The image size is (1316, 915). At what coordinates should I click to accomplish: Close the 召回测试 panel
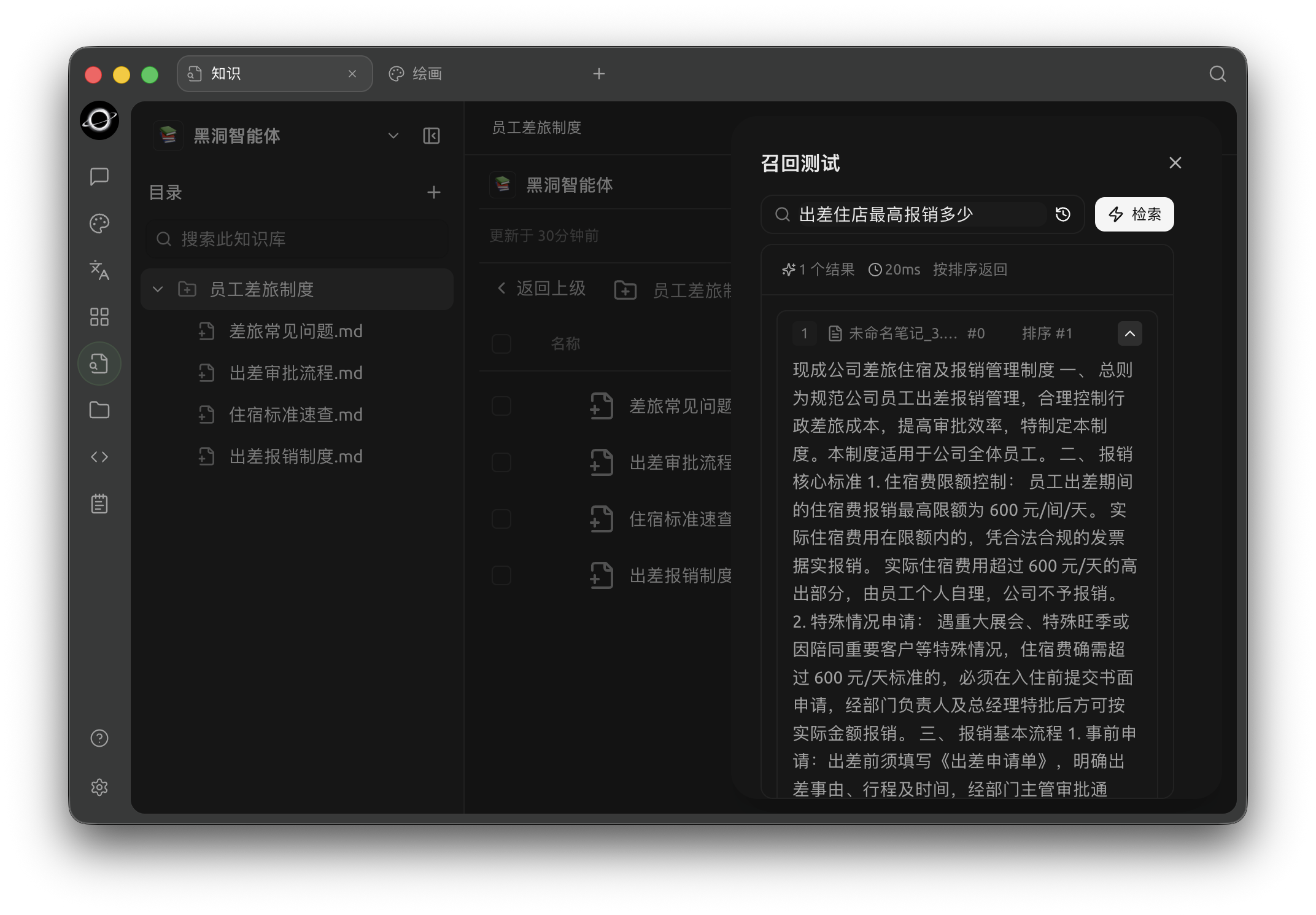pyautogui.click(x=1175, y=163)
